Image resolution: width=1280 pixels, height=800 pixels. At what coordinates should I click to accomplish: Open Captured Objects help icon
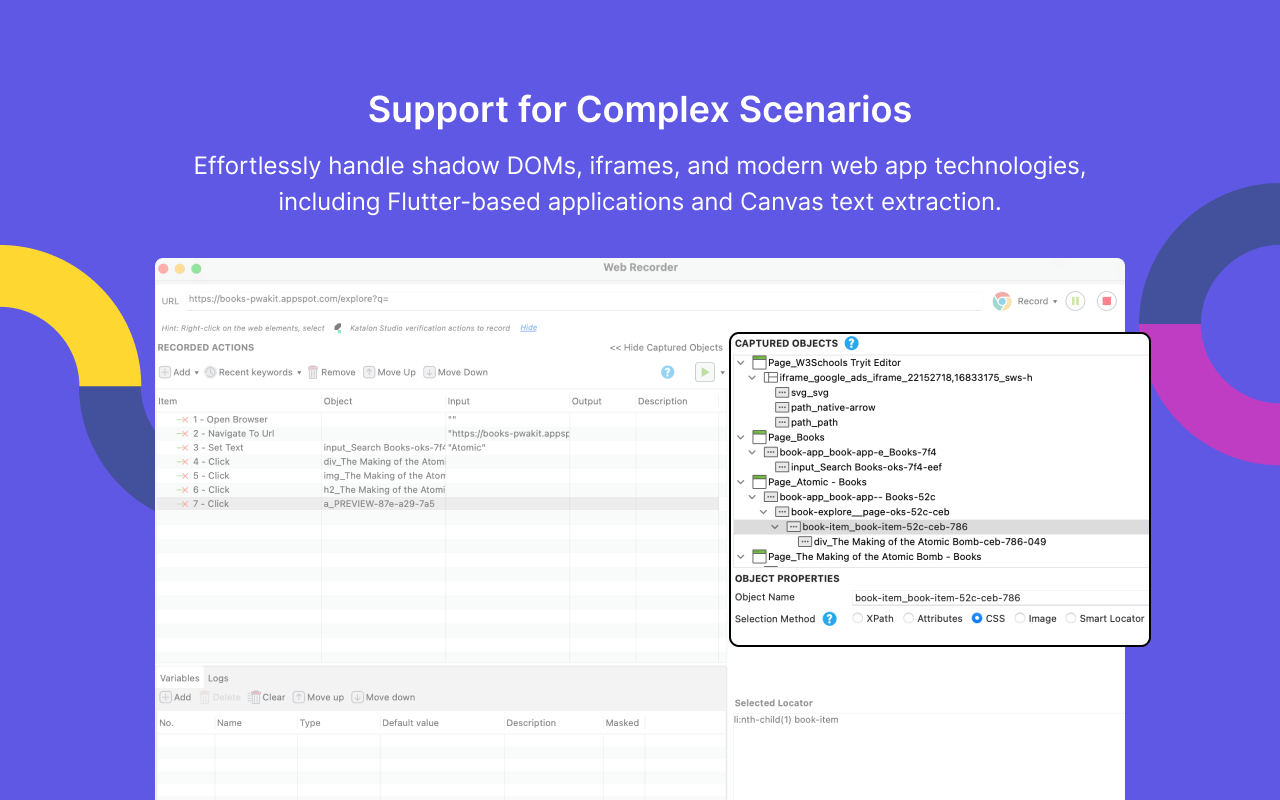(x=851, y=343)
